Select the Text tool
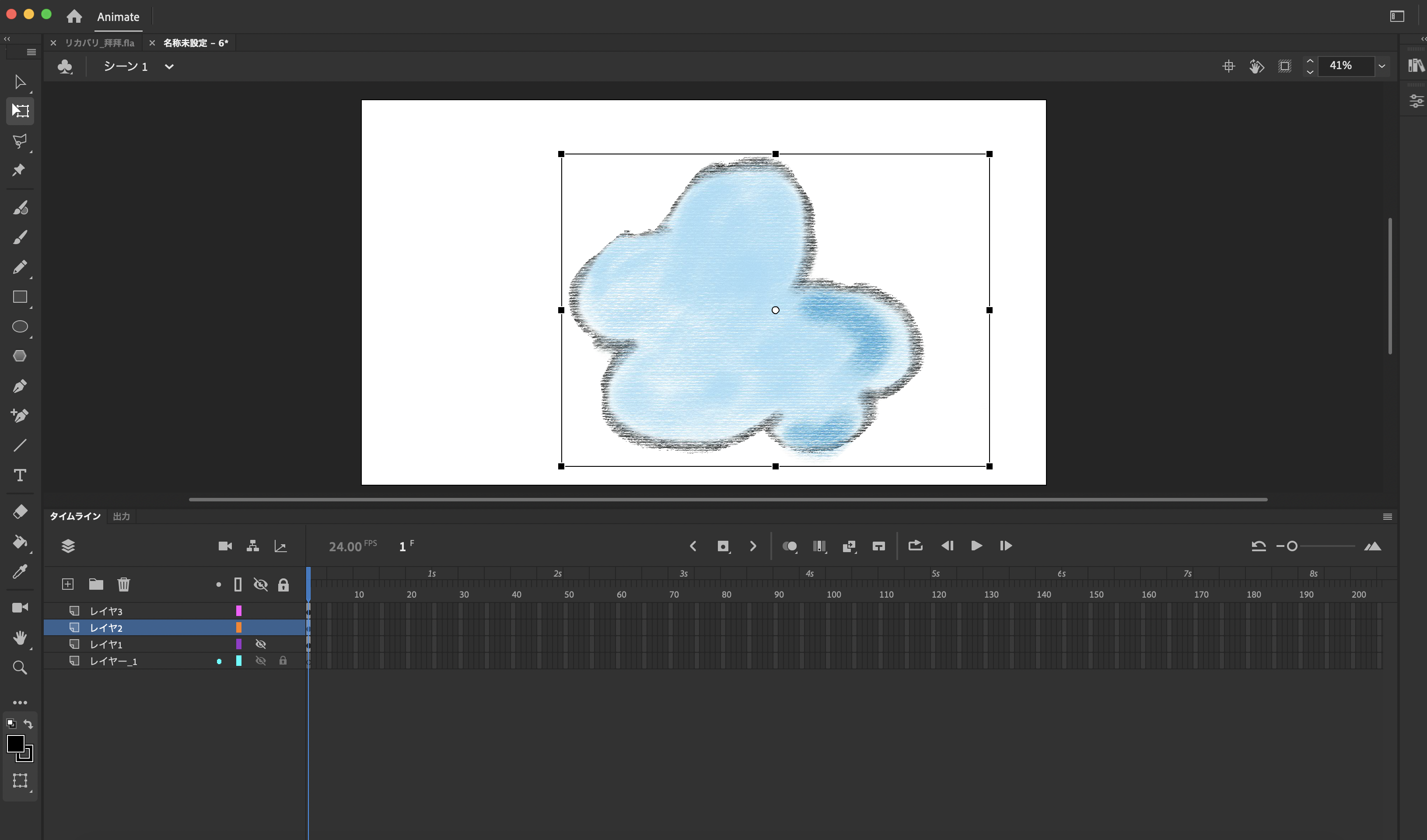Screen dimensions: 1427x840 tap(21, 476)
